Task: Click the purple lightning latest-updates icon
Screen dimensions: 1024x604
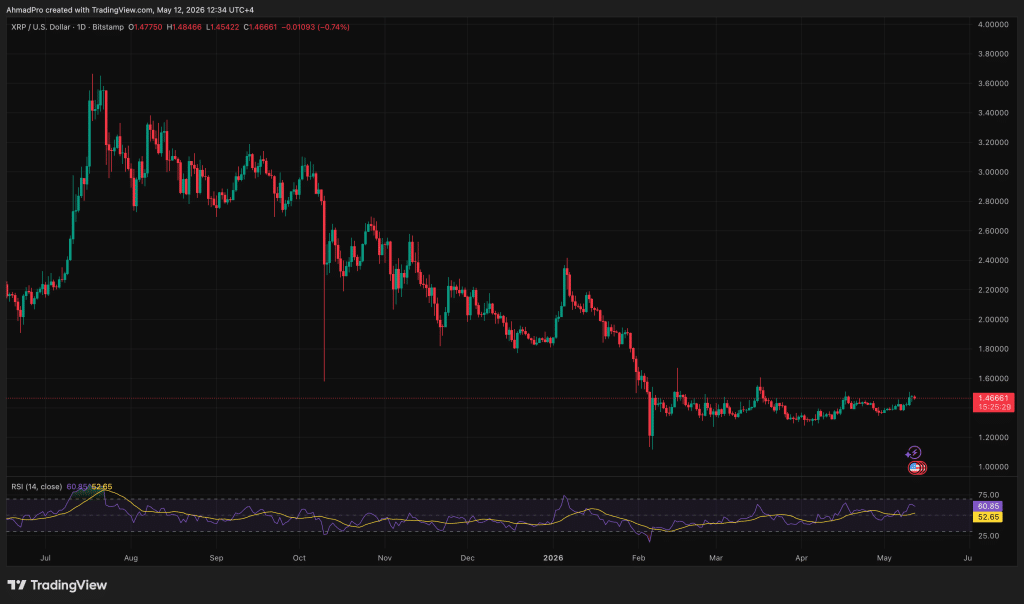Action: click(913, 453)
